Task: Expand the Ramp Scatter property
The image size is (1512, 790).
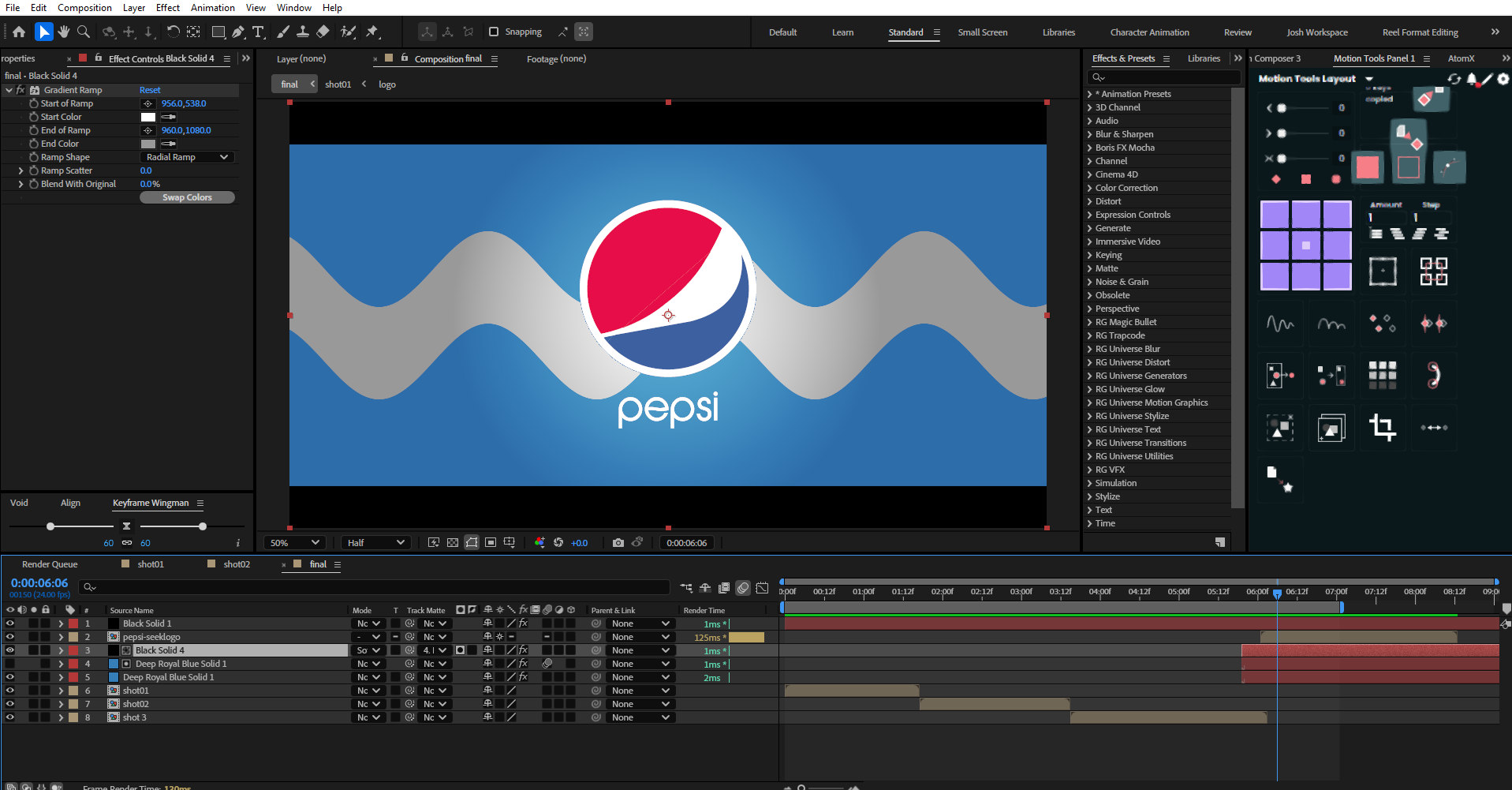Action: tap(21, 170)
